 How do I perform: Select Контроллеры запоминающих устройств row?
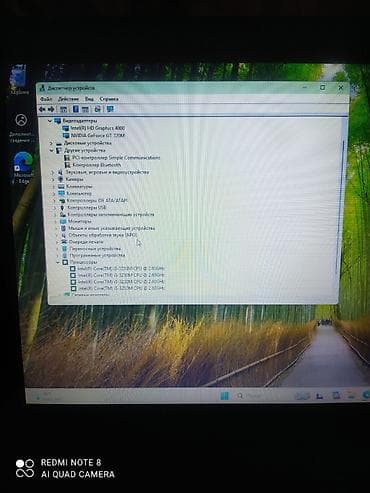[x=111, y=214]
